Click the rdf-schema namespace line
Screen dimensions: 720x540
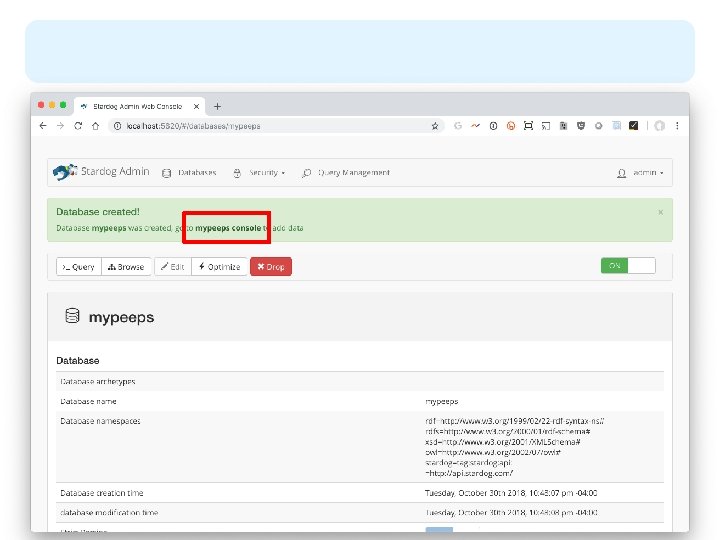508,432
